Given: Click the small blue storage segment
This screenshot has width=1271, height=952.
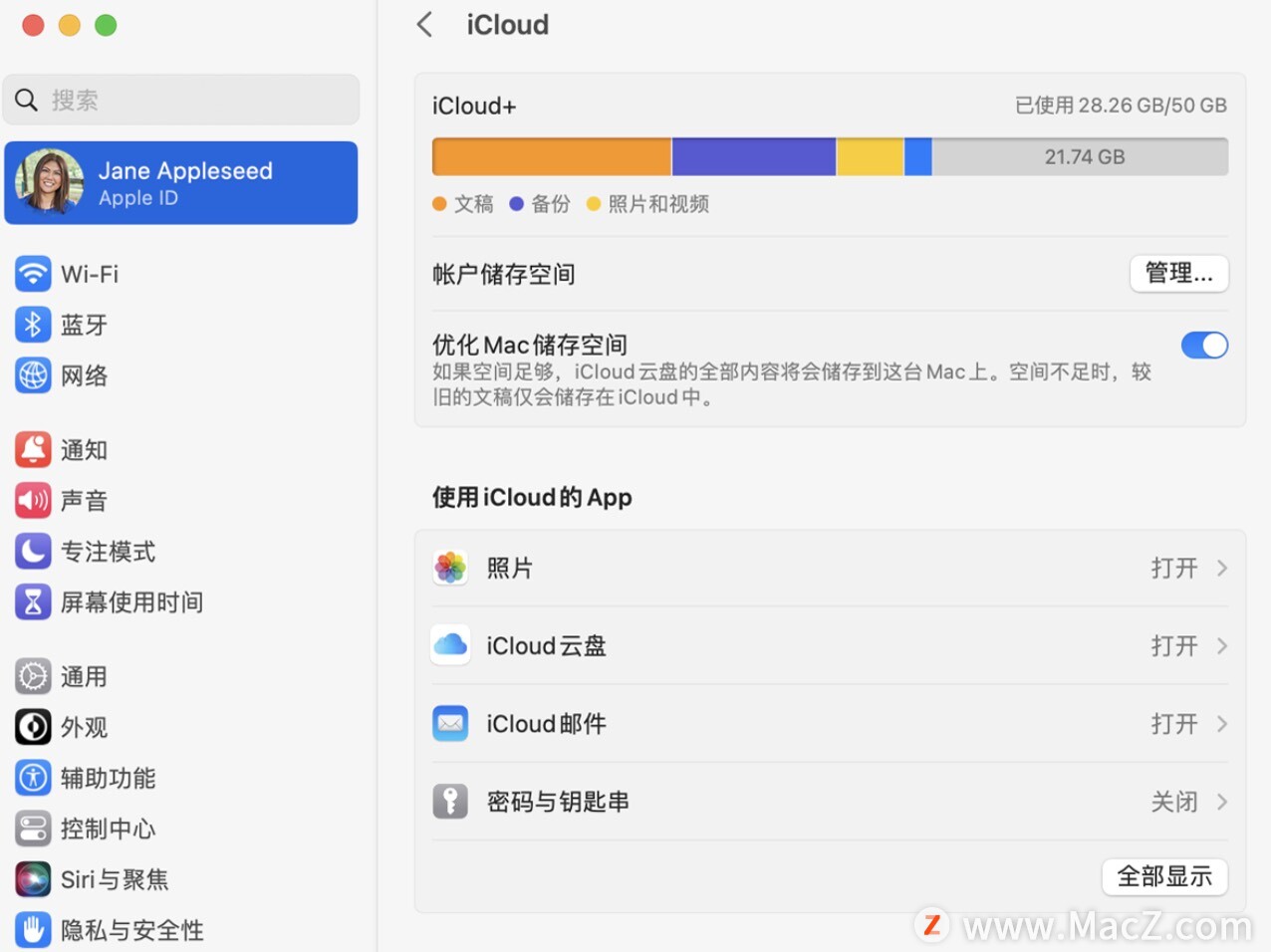Looking at the screenshot, I should click(917, 156).
